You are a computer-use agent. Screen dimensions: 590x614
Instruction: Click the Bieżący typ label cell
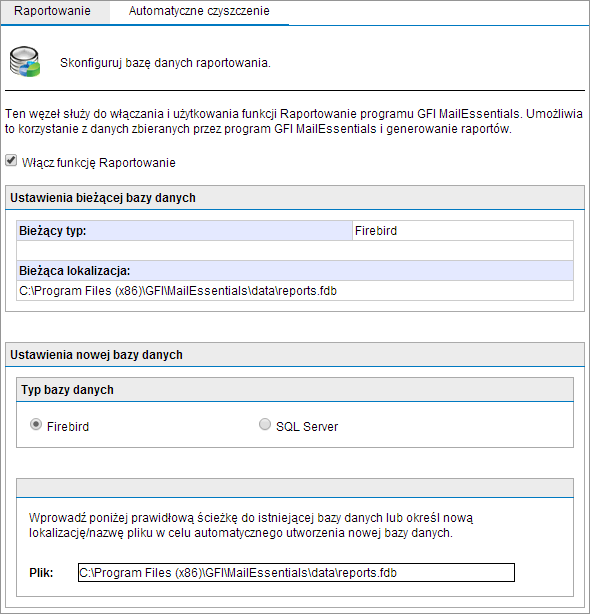click(x=184, y=231)
